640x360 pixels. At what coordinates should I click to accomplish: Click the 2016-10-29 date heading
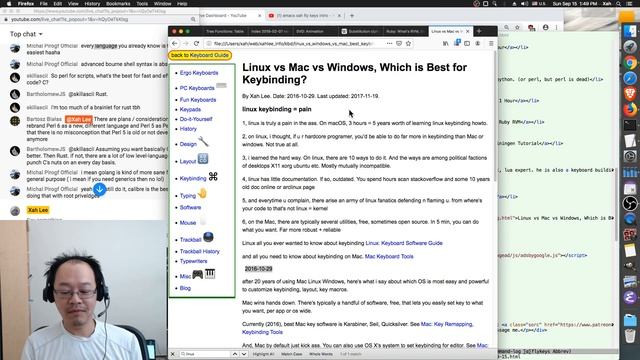pyautogui.click(x=258, y=269)
